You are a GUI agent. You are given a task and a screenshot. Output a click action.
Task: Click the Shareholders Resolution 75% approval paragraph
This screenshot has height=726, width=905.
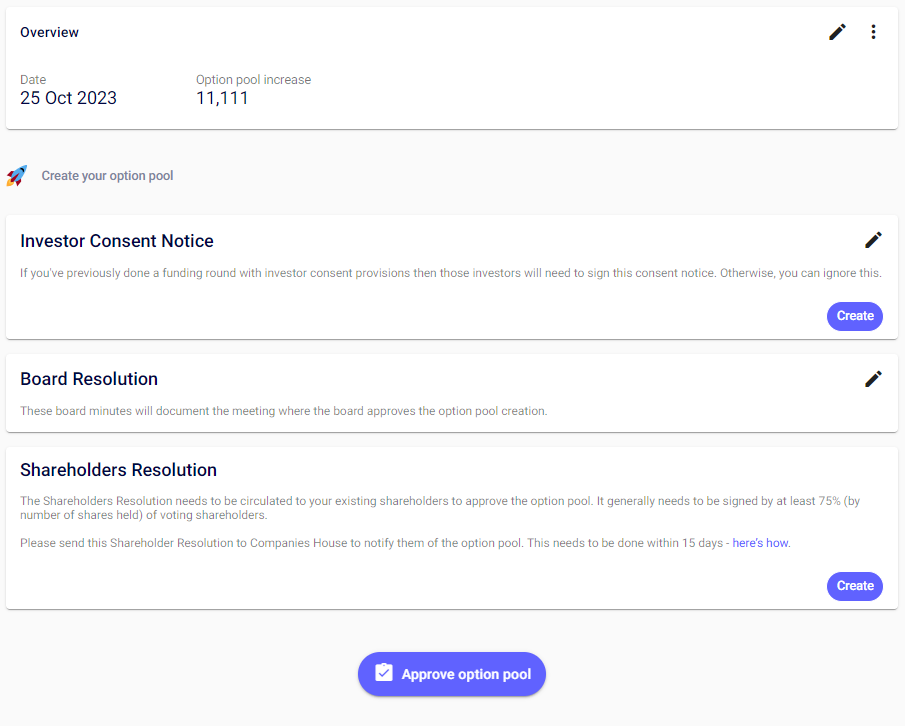(440, 508)
